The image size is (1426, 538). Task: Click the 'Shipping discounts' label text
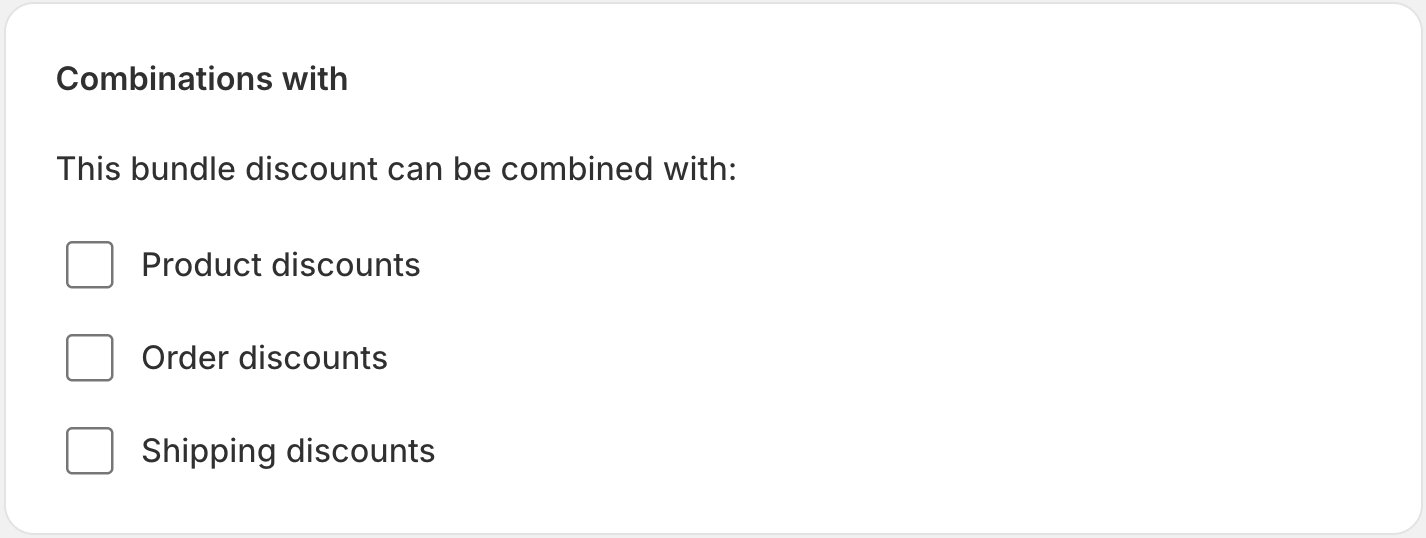(x=288, y=451)
